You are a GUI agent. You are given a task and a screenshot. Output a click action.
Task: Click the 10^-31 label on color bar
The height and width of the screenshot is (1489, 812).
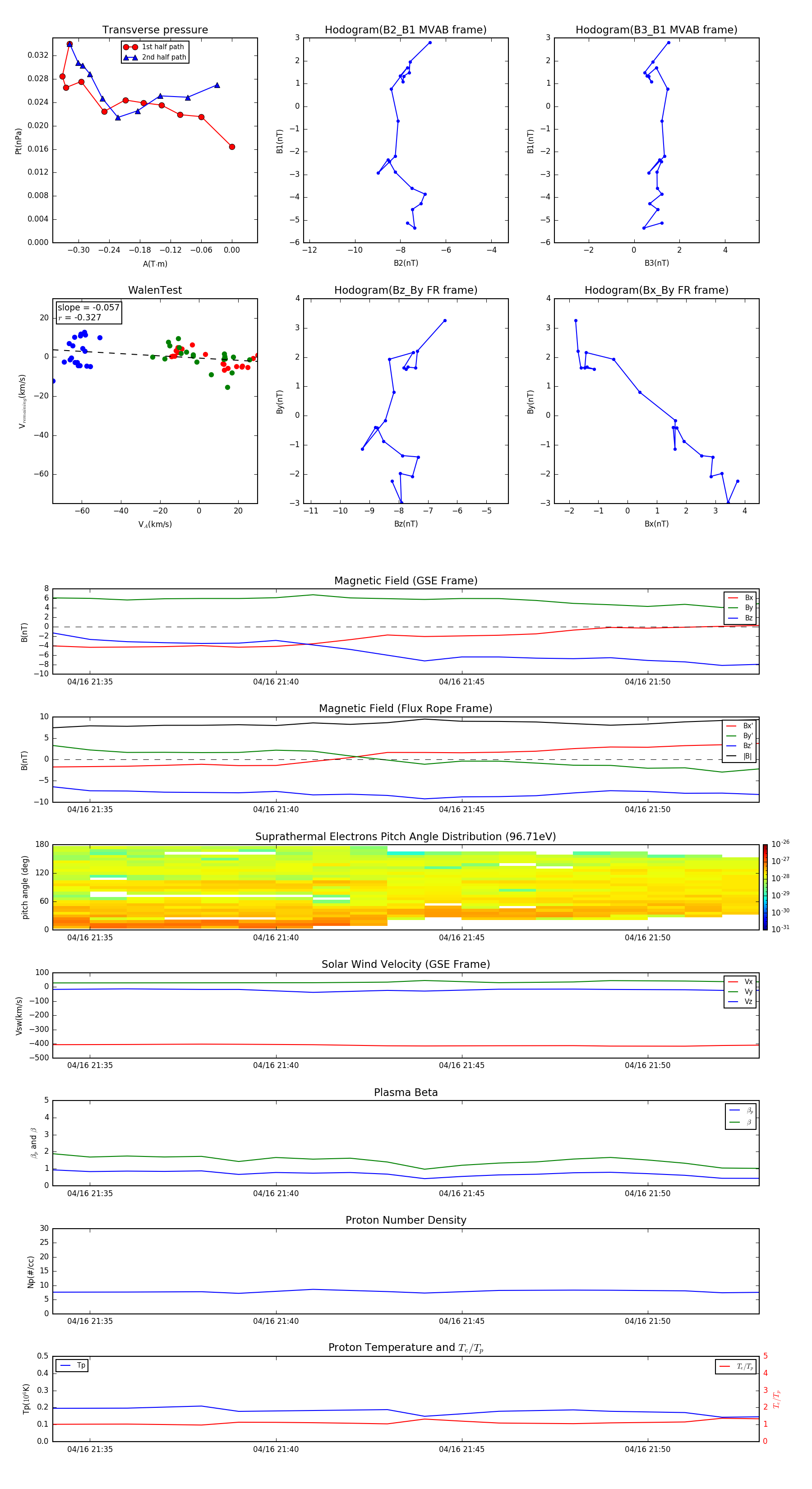point(780,929)
